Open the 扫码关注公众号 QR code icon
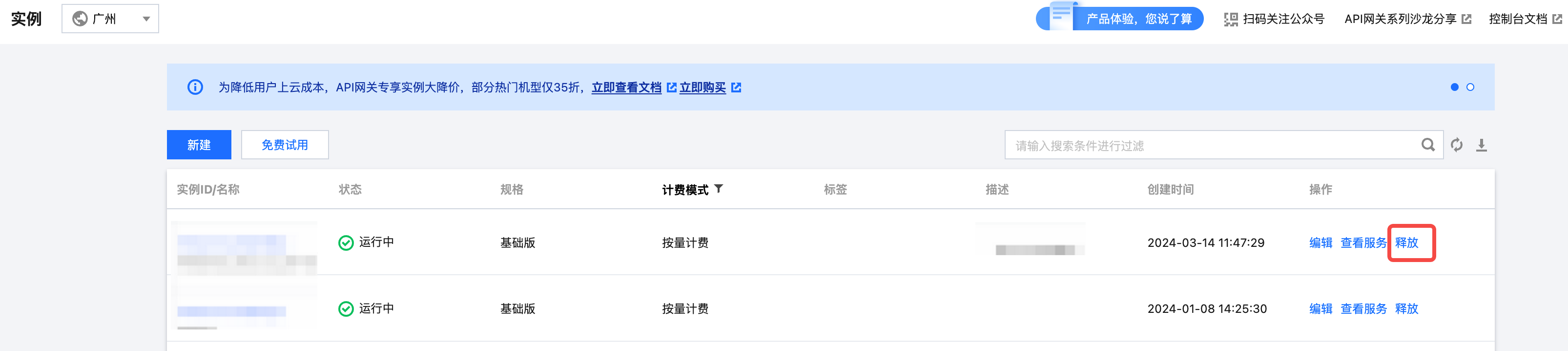 tap(1231, 20)
